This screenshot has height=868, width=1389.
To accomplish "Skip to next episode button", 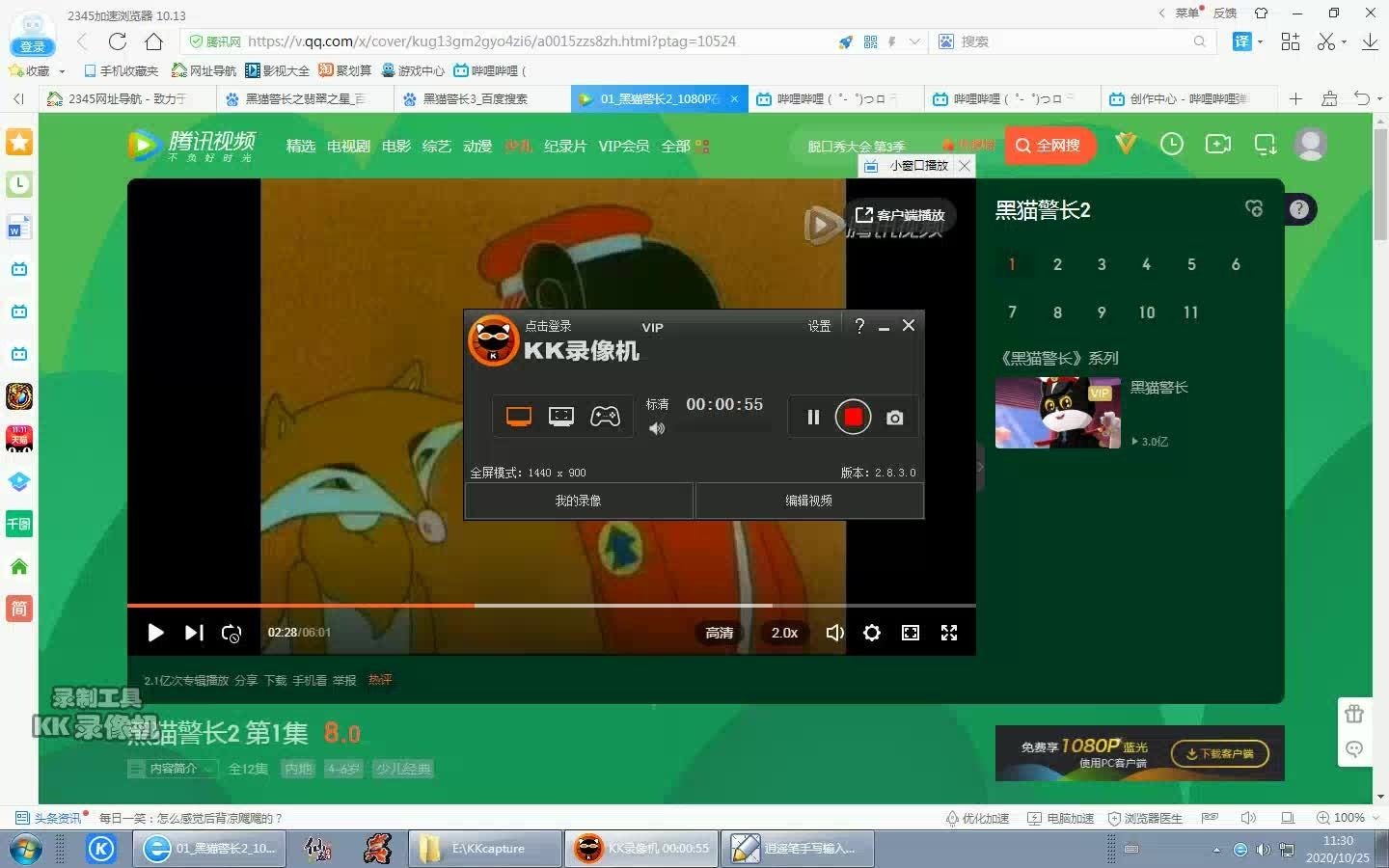I will point(194,633).
